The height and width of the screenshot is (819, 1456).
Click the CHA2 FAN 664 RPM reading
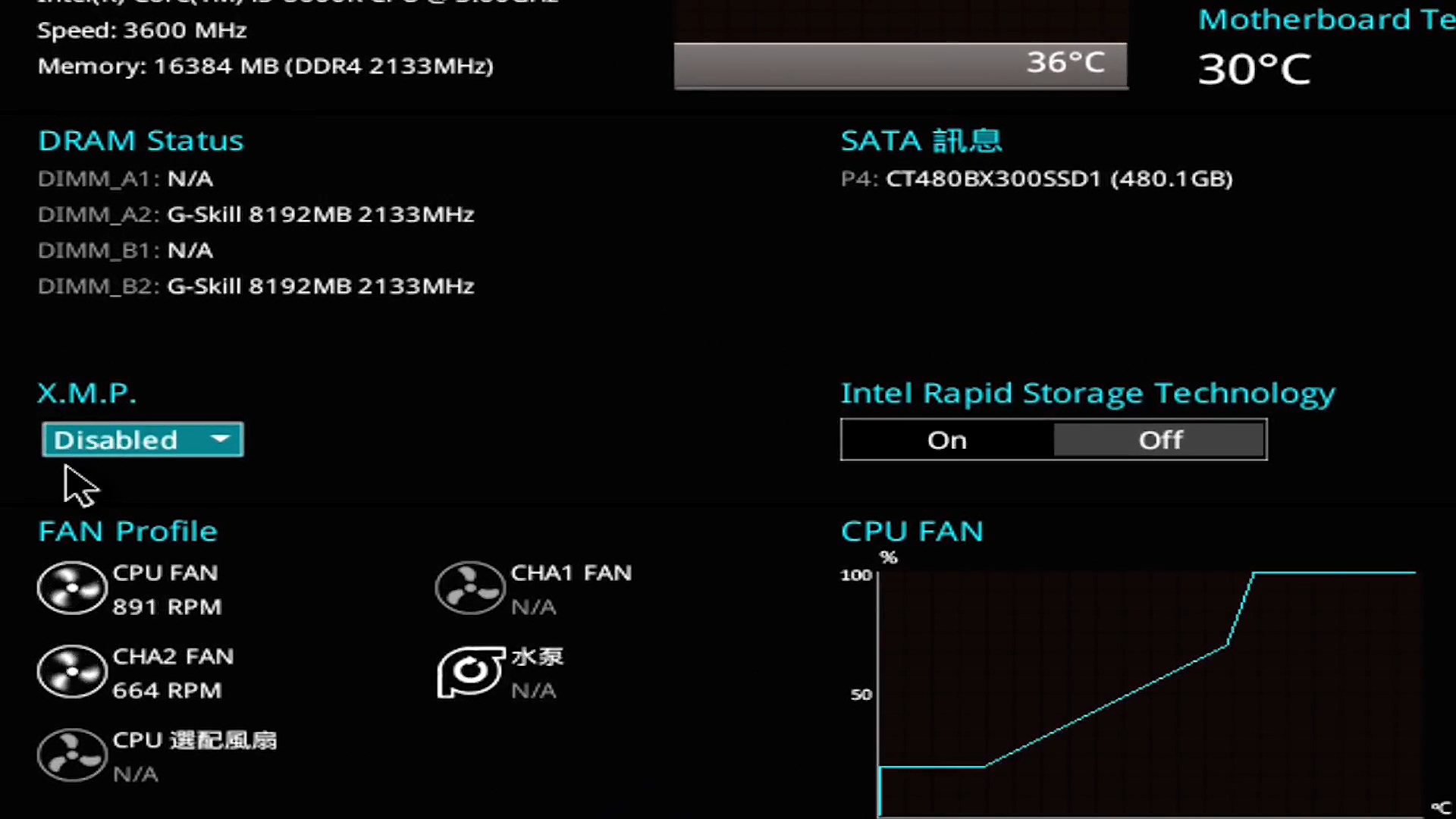coord(167,690)
